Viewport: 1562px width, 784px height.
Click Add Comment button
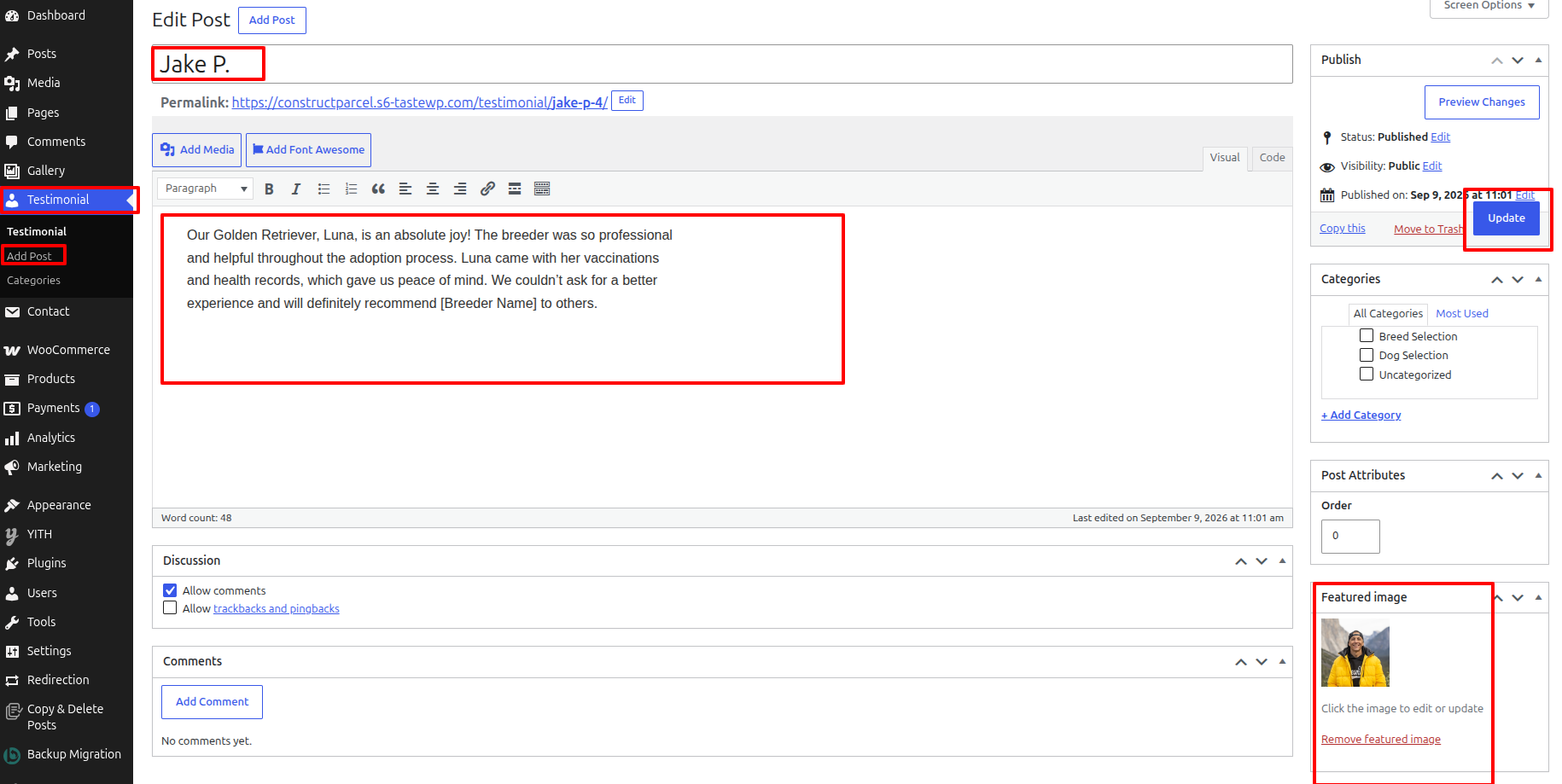coord(212,702)
